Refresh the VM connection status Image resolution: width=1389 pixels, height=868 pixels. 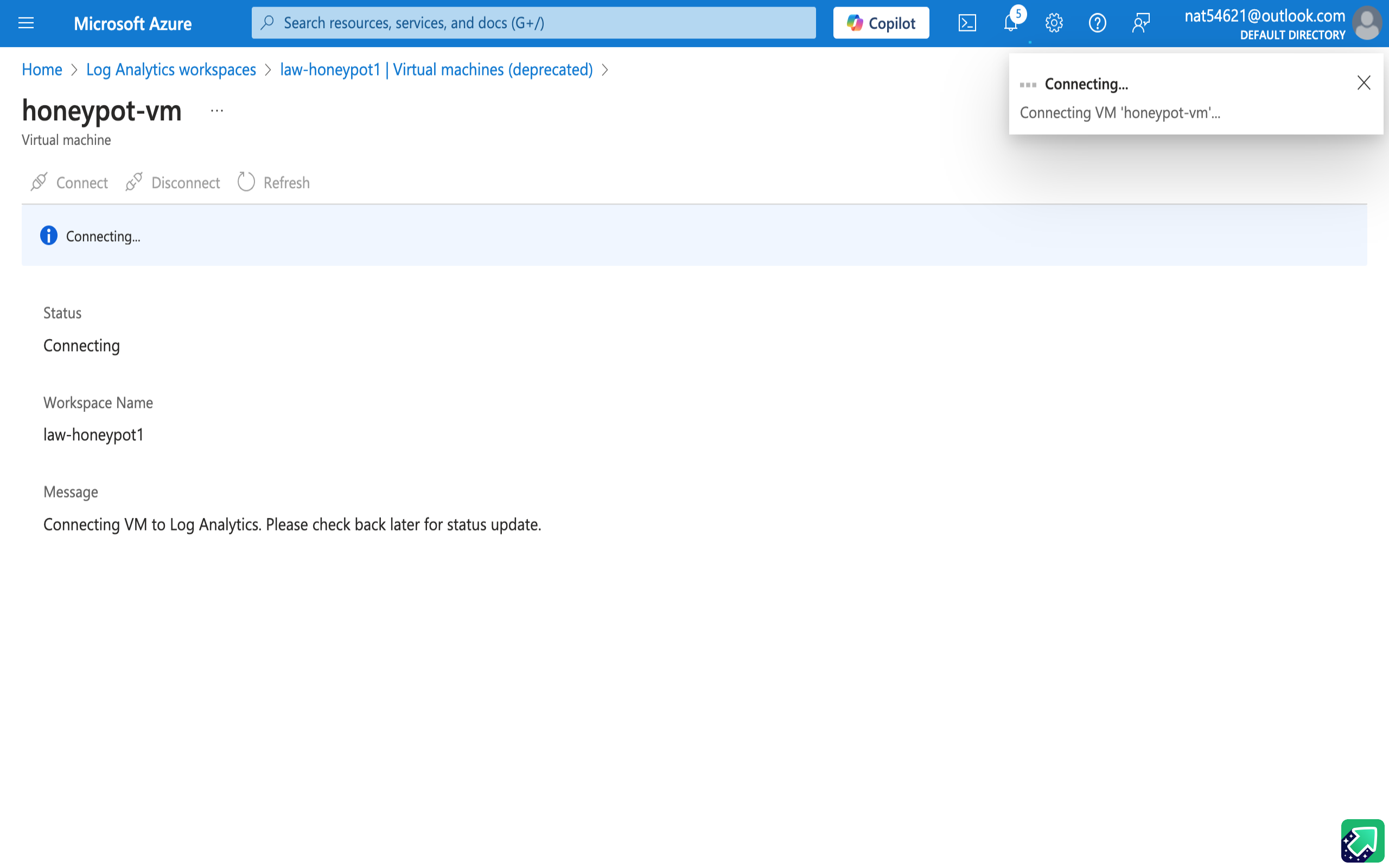click(274, 183)
